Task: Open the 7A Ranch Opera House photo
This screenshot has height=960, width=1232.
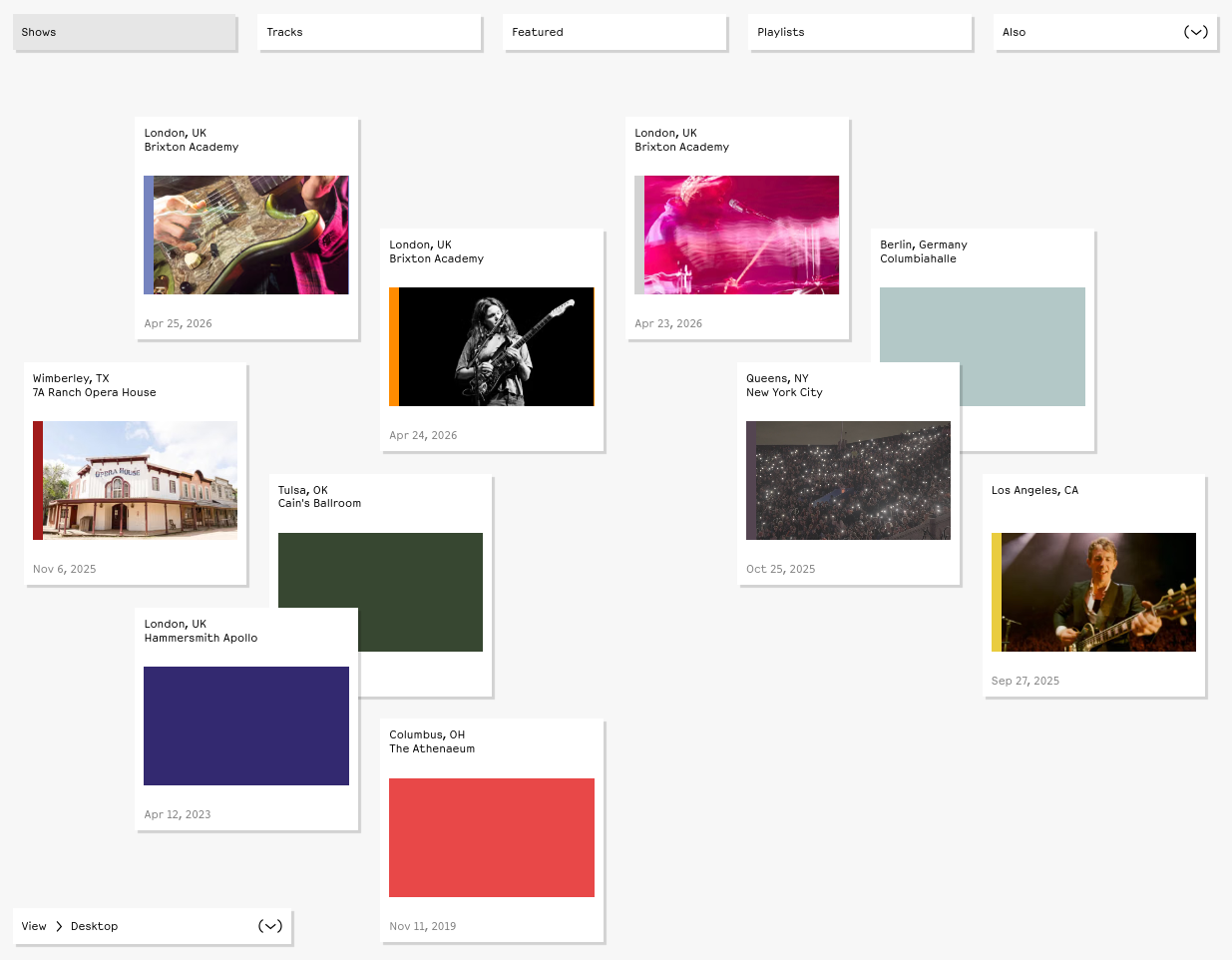Action: tap(136, 480)
